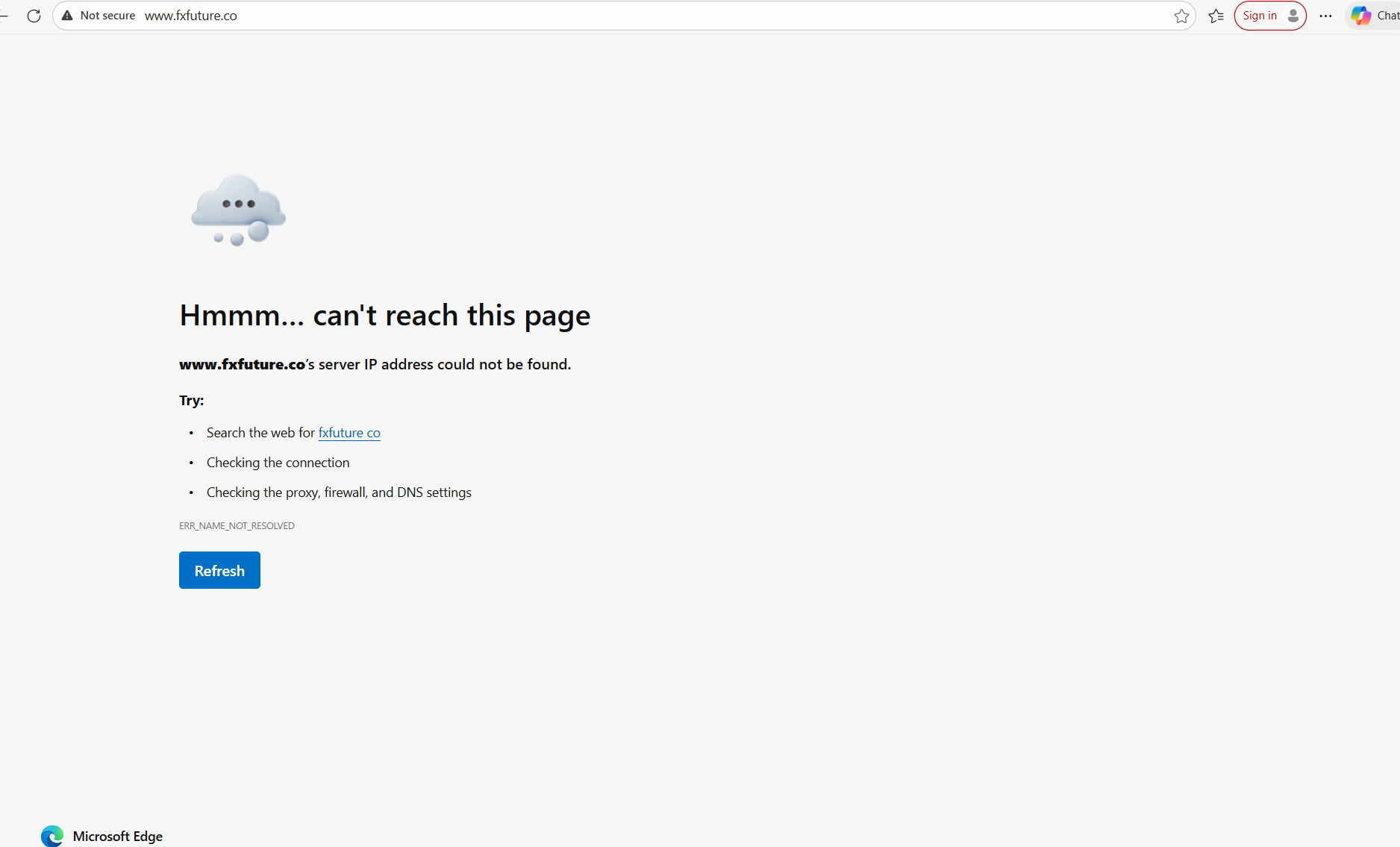Click the "Not secure" label in address bar
The height and width of the screenshot is (847, 1400).
(107, 16)
